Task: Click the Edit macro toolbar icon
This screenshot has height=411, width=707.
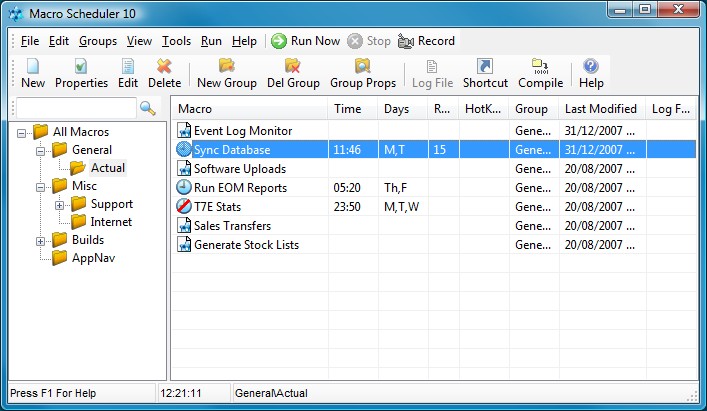Action: pos(128,66)
